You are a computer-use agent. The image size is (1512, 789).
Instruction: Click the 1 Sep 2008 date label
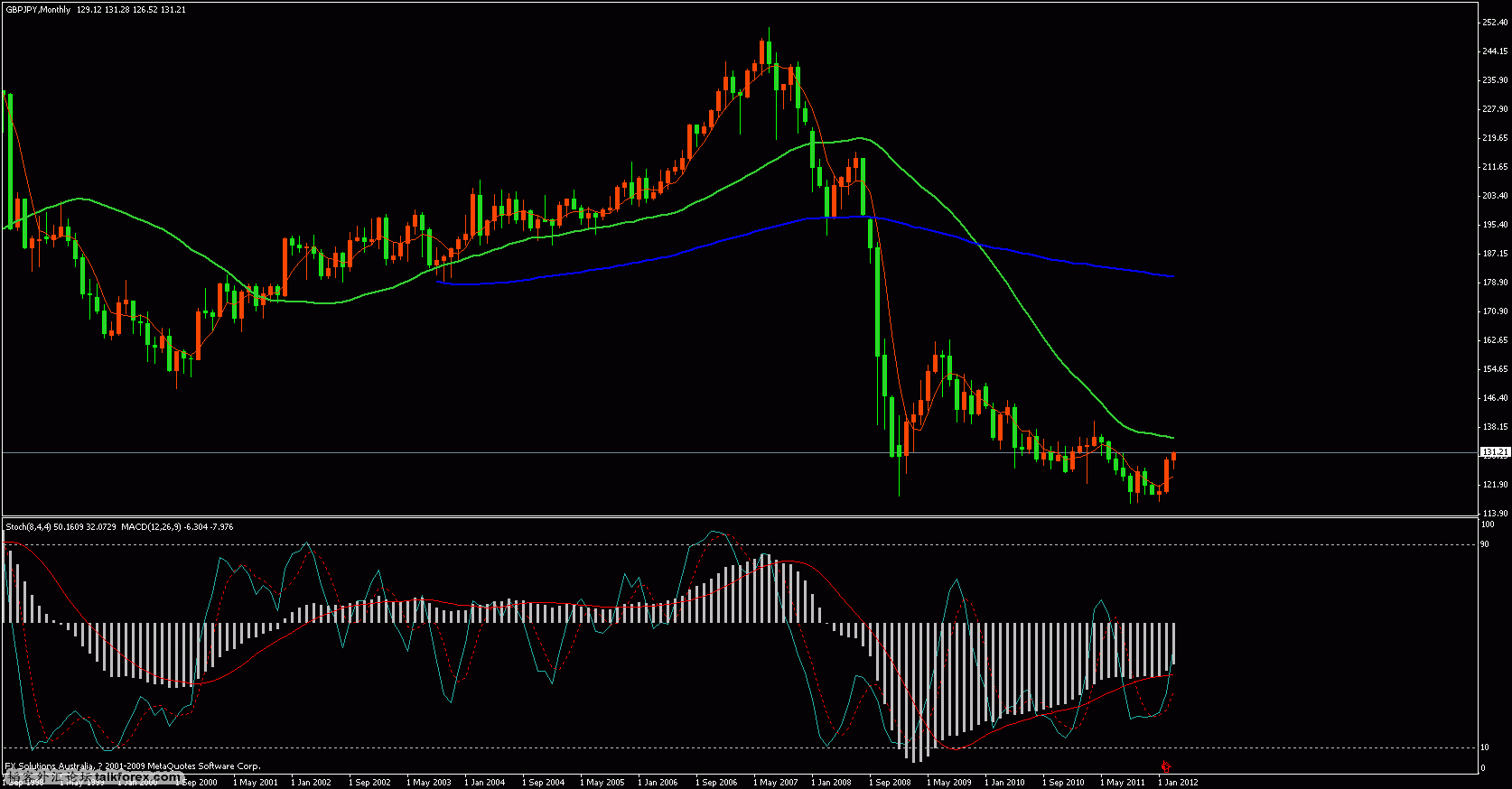pyautogui.click(x=890, y=783)
